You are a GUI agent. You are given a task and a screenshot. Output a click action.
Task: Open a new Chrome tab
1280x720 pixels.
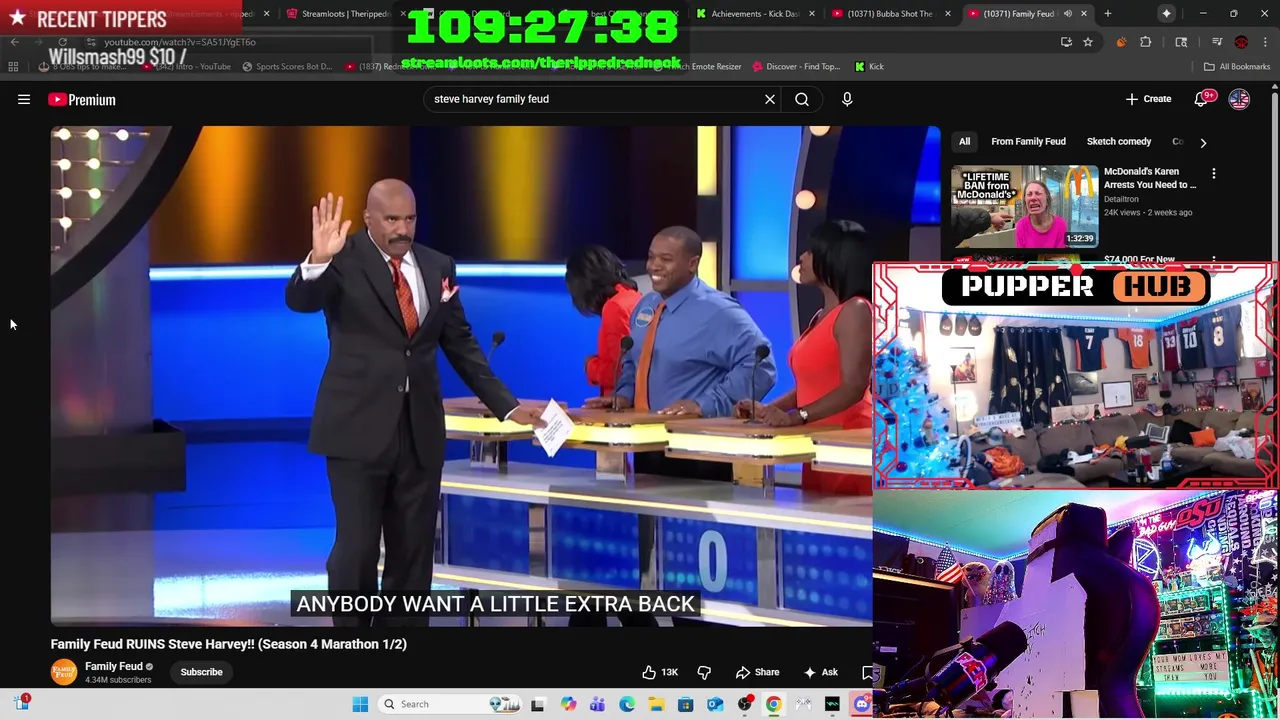click(x=1108, y=14)
